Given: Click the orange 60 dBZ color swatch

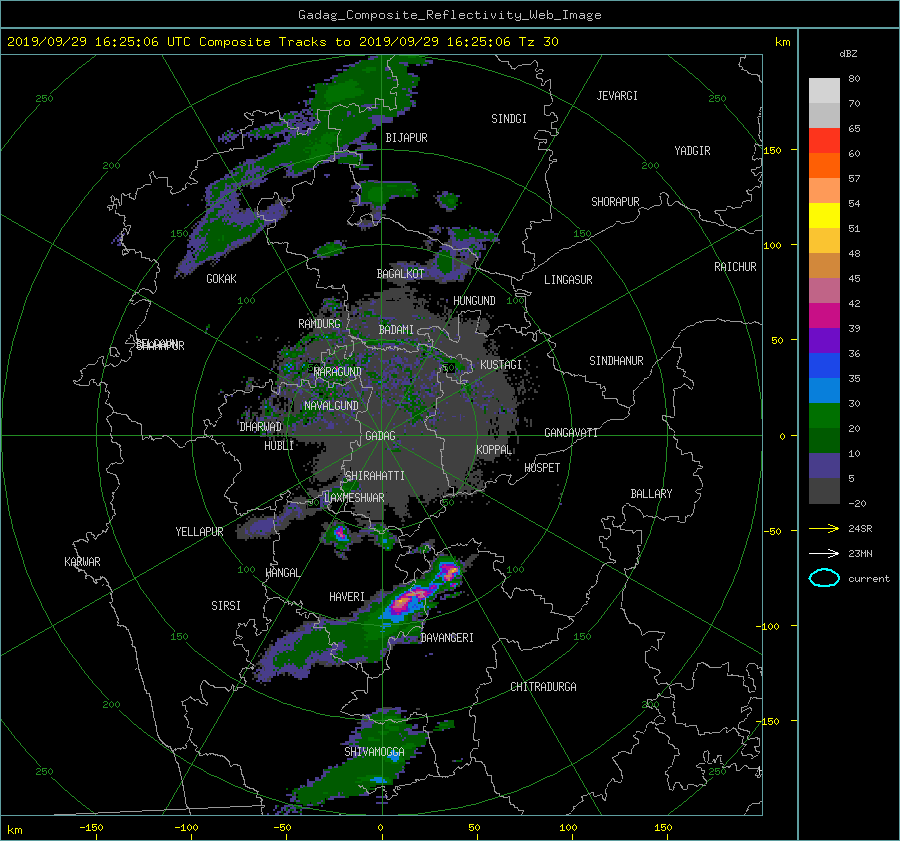Looking at the screenshot, I should click(824, 165).
